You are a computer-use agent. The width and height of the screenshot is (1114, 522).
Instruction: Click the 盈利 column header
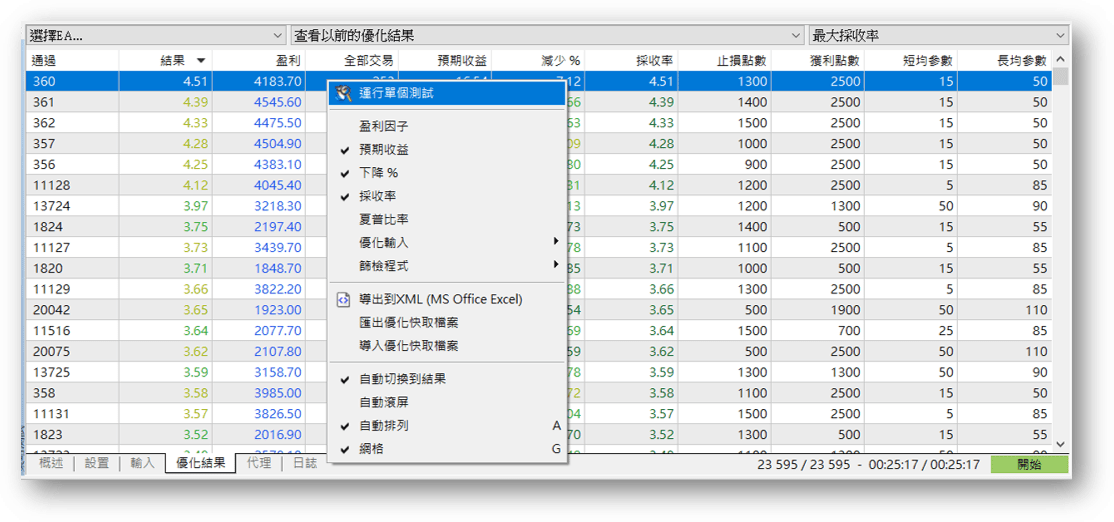[259, 60]
